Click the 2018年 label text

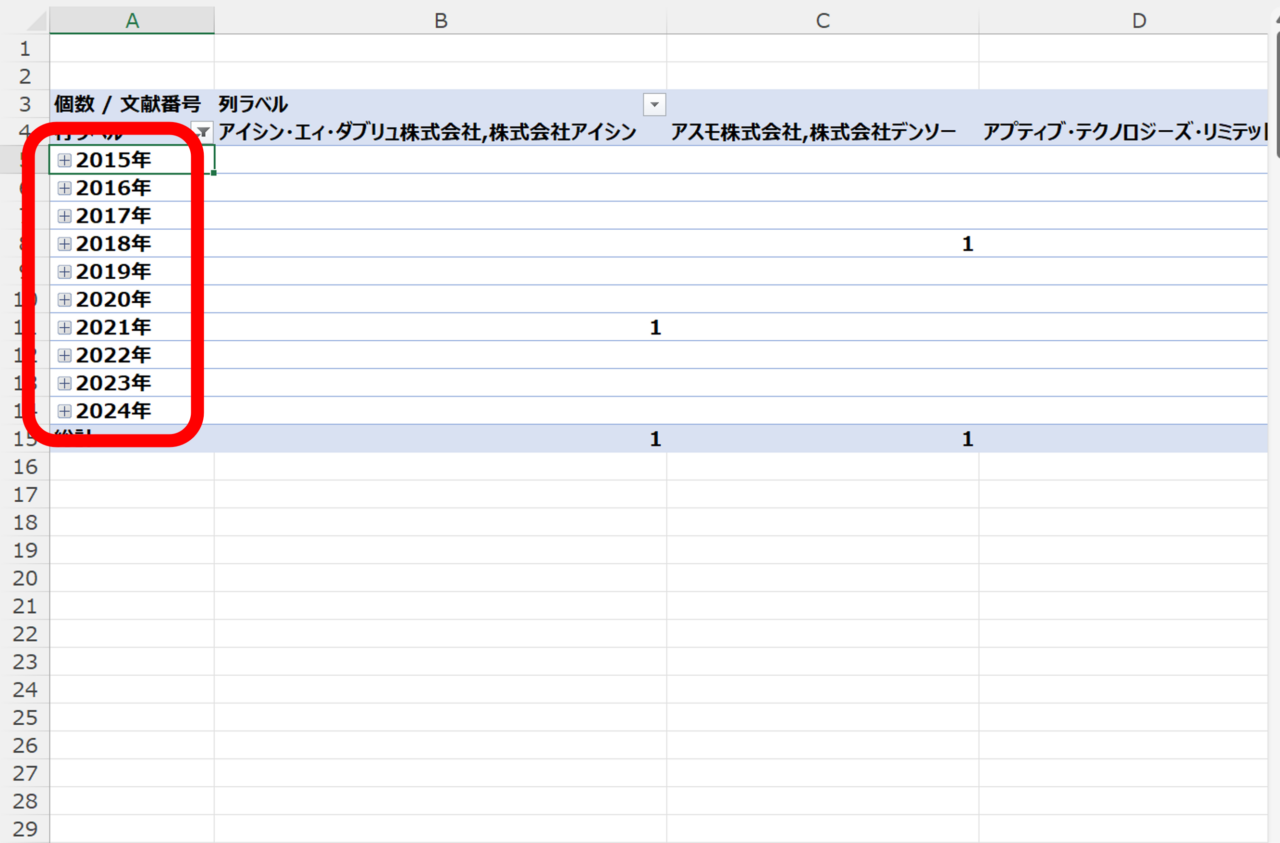(113, 244)
